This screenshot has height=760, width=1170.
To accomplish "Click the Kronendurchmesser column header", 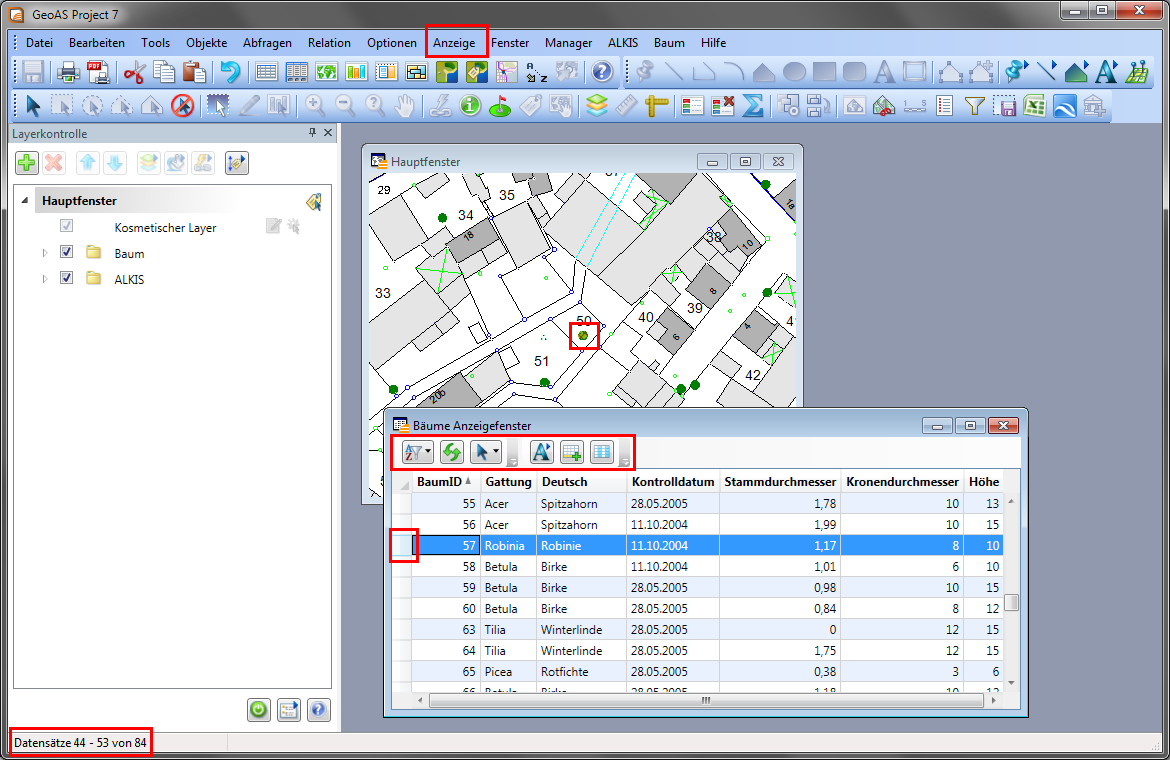I will [902, 482].
